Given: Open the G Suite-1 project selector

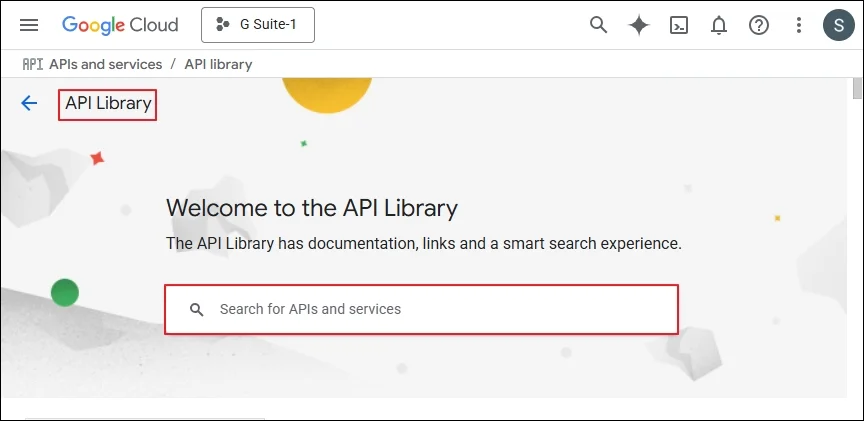Looking at the screenshot, I should click(x=258, y=25).
